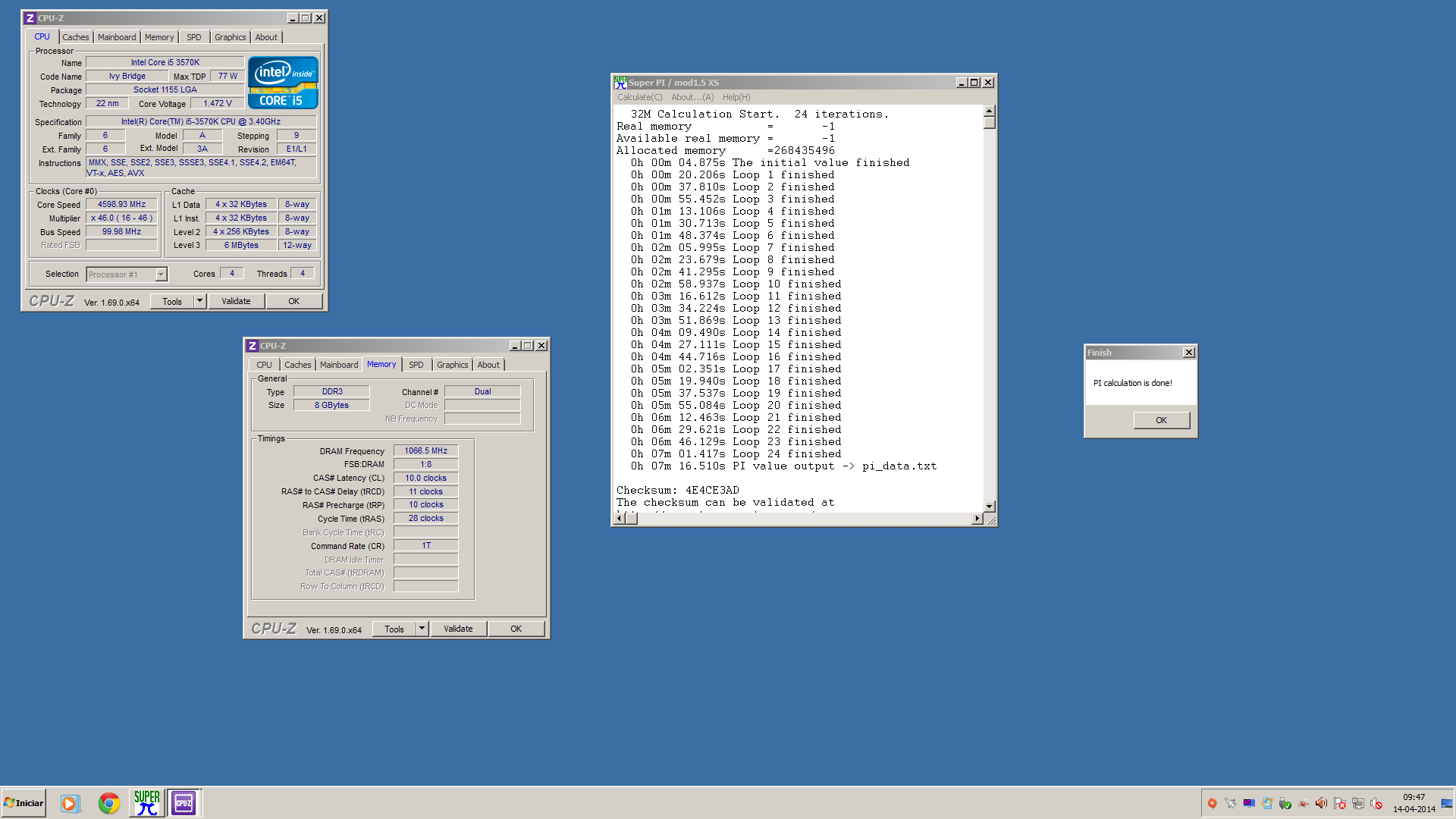Click Safely Remove Hardware tray icon
Screen dimensions: 1456x819
tap(1285, 804)
